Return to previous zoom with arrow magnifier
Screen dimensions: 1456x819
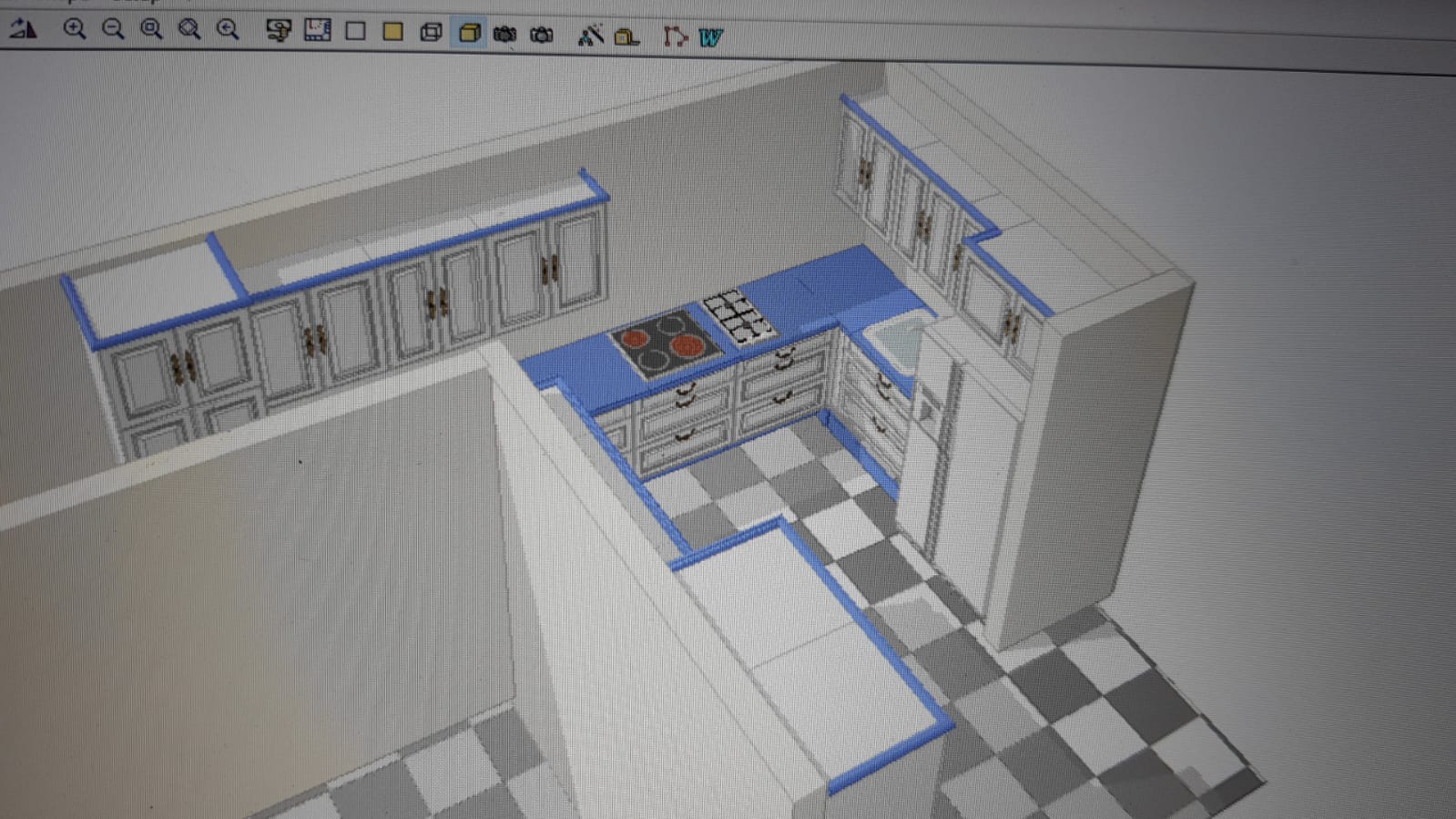point(228,29)
